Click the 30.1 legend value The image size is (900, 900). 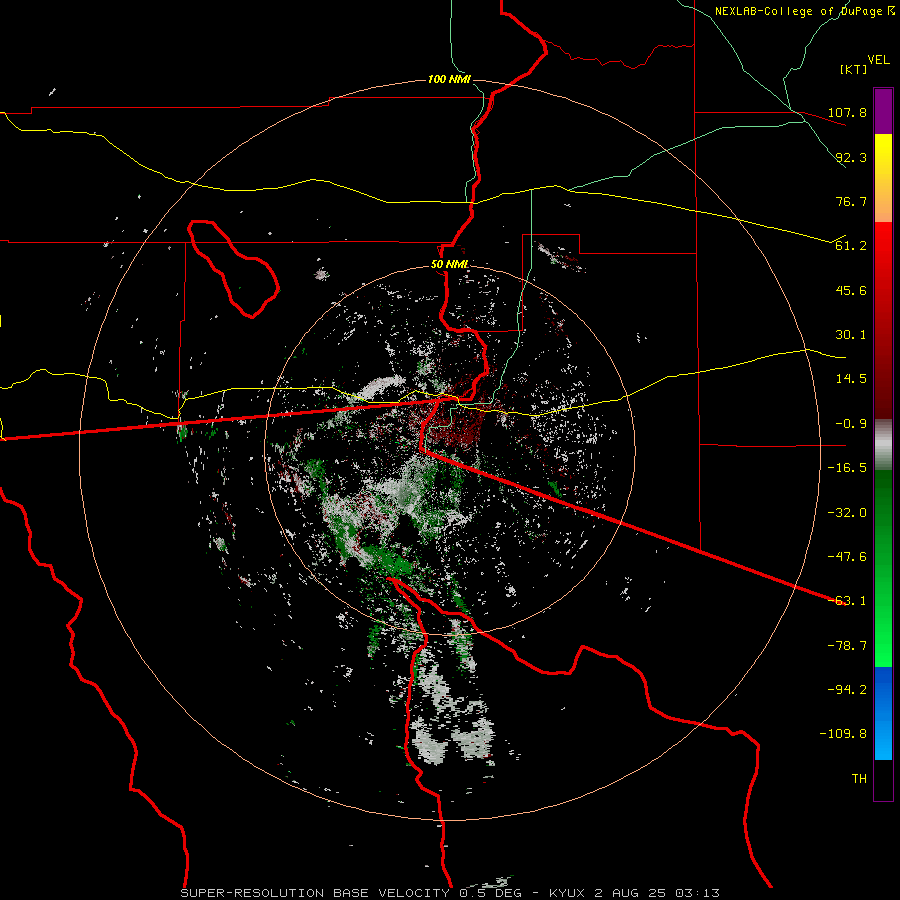(851, 335)
